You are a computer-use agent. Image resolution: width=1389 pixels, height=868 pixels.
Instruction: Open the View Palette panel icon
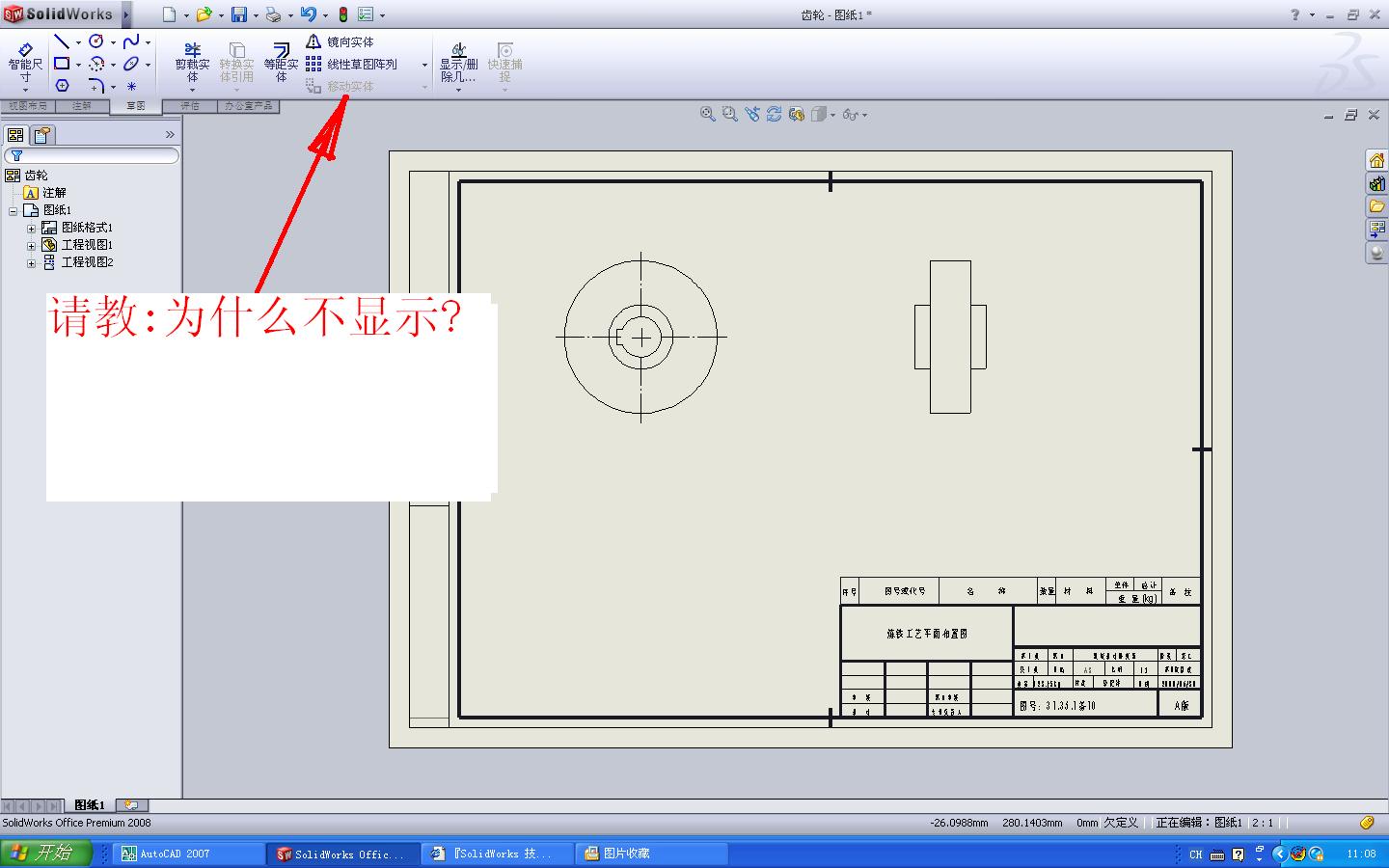[1376, 230]
